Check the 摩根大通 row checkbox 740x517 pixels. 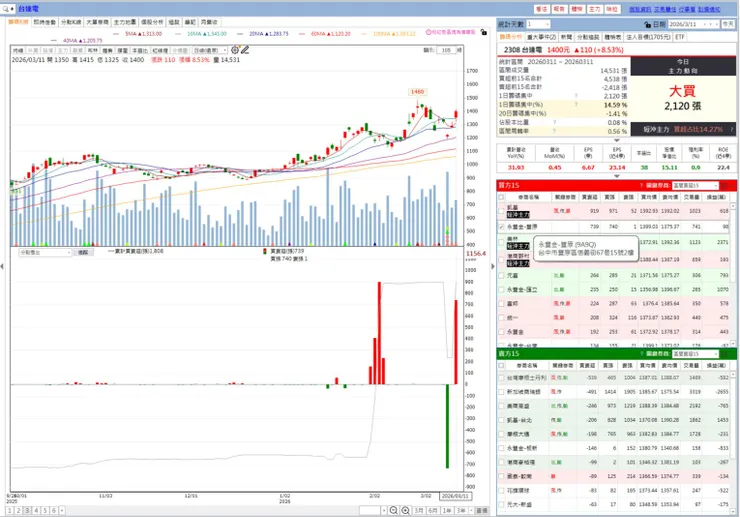tap(501, 434)
